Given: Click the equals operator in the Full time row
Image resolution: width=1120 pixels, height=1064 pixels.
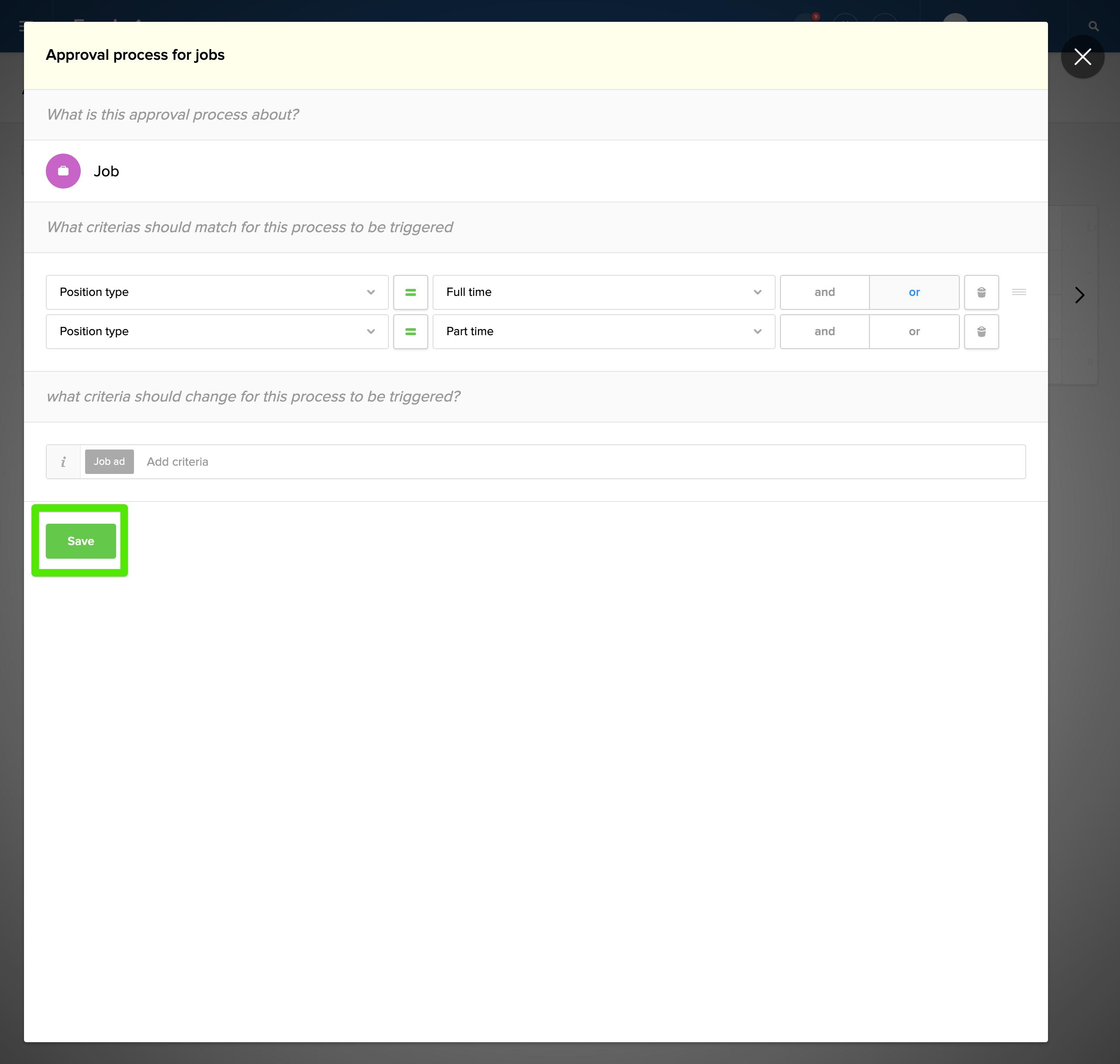Looking at the screenshot, I should pyautogui.click(x=410, y=292).
